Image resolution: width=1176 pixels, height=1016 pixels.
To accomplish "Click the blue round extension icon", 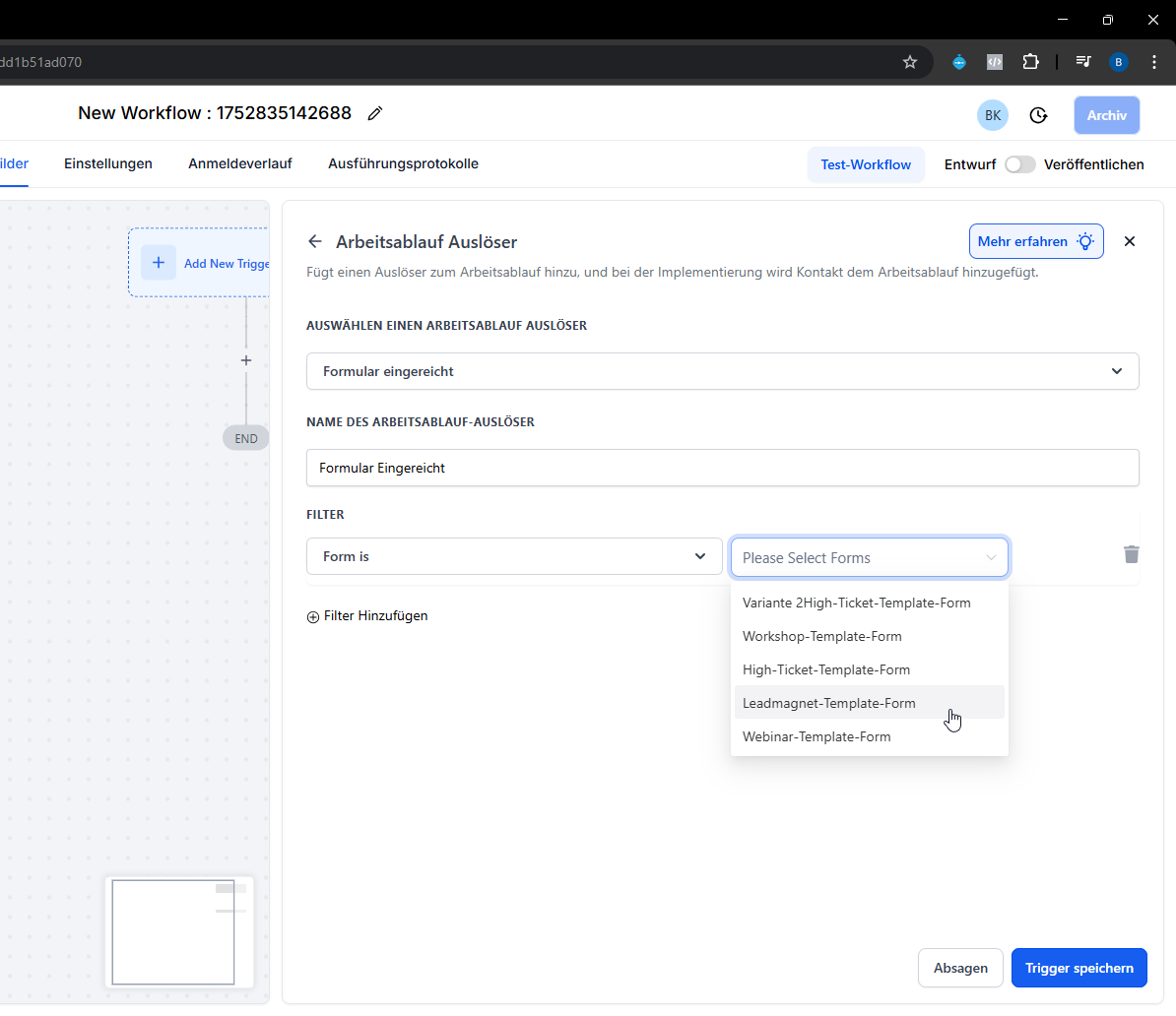I will pyautogui.click(x=958, y=62).
